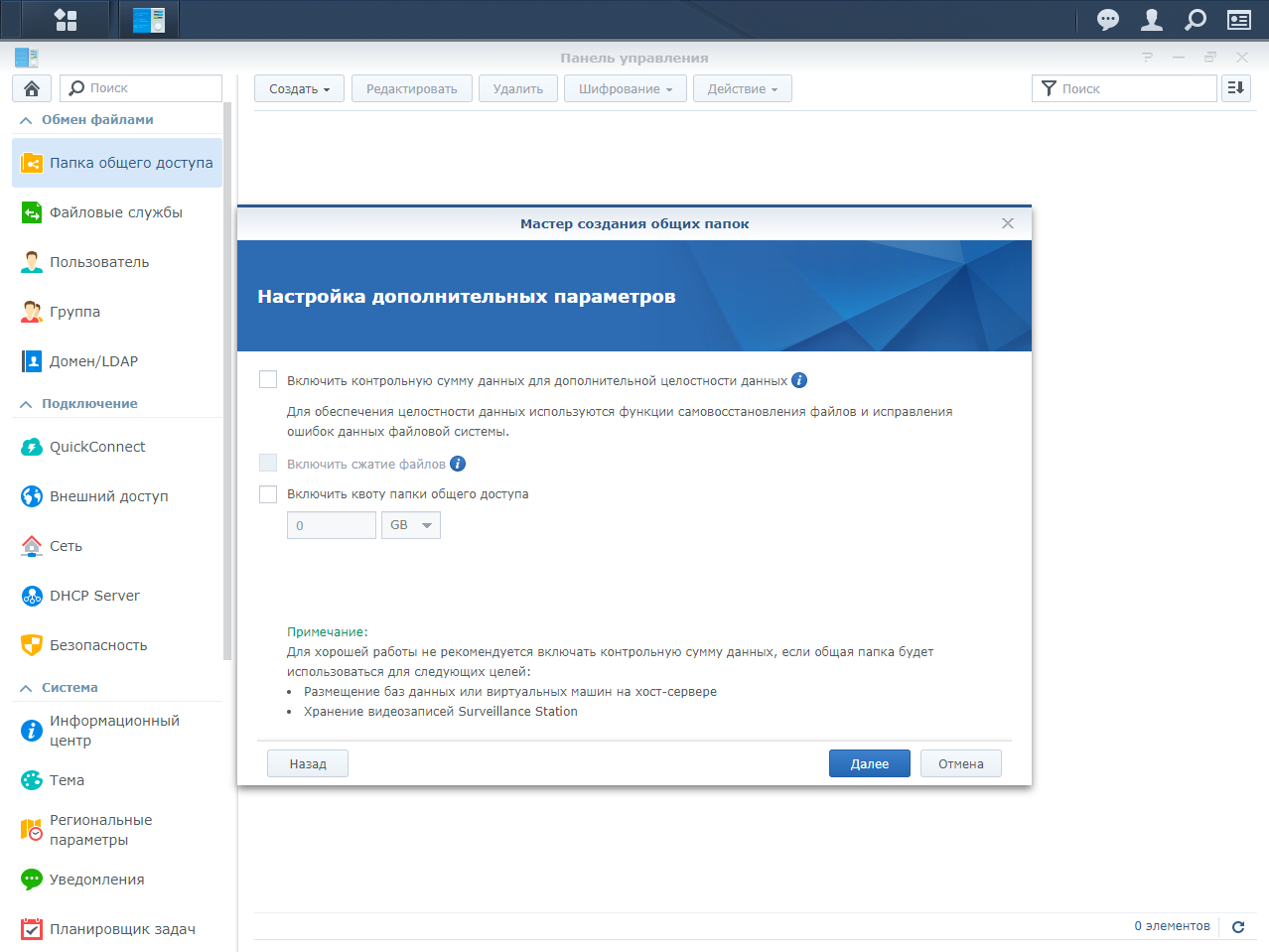Image resolution: width=1269 pixels, height=952 pixels.
Task: Open DHCP Server icon
Action: coord(32,596)
